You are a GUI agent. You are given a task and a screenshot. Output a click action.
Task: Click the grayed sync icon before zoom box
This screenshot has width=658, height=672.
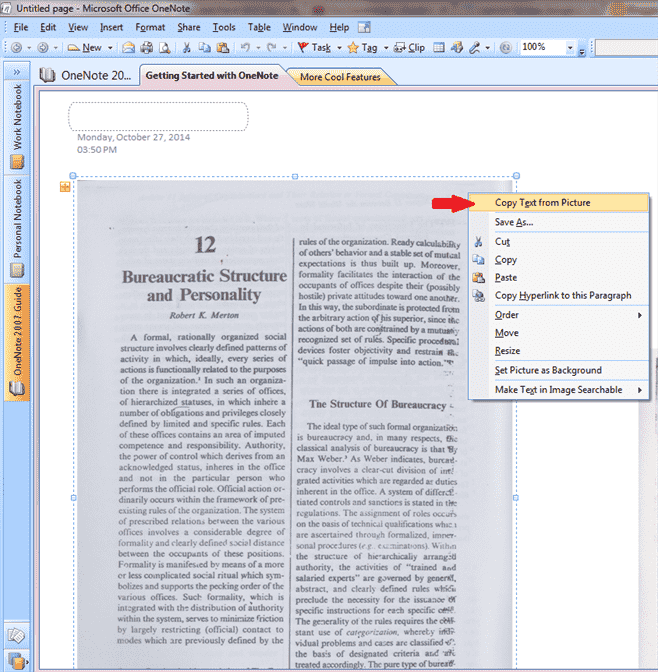coord(506,48)
